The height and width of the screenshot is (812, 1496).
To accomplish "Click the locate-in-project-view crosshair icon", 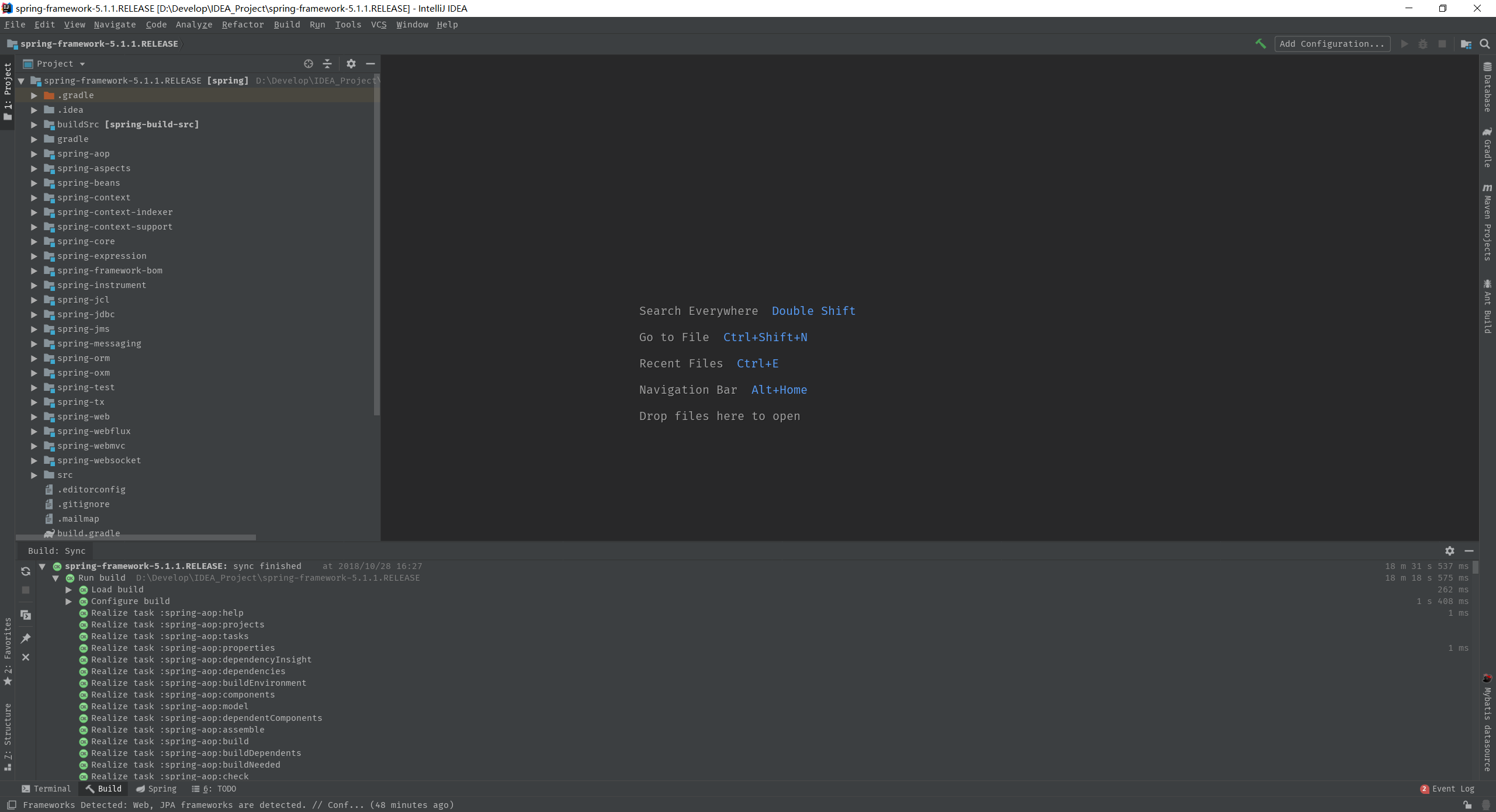I will point(309,64).
